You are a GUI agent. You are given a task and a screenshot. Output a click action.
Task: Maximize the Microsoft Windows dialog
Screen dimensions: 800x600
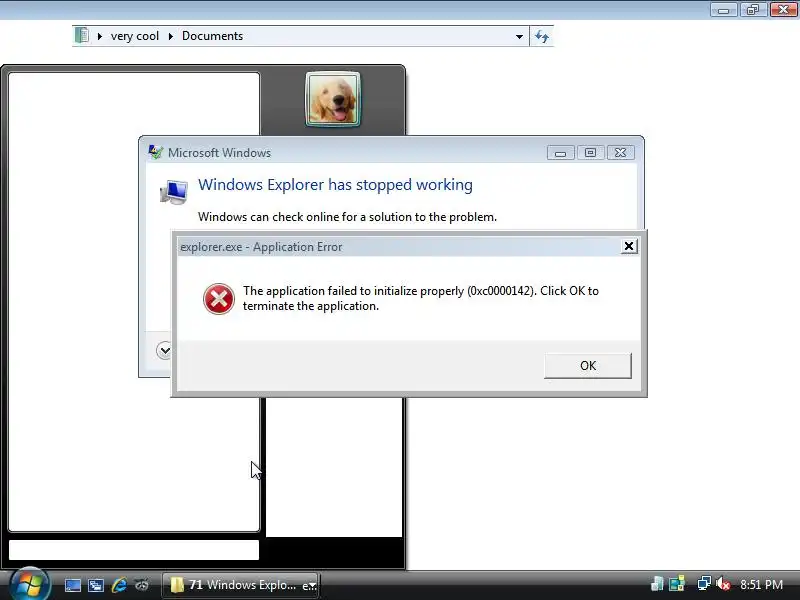pos(590,153)
